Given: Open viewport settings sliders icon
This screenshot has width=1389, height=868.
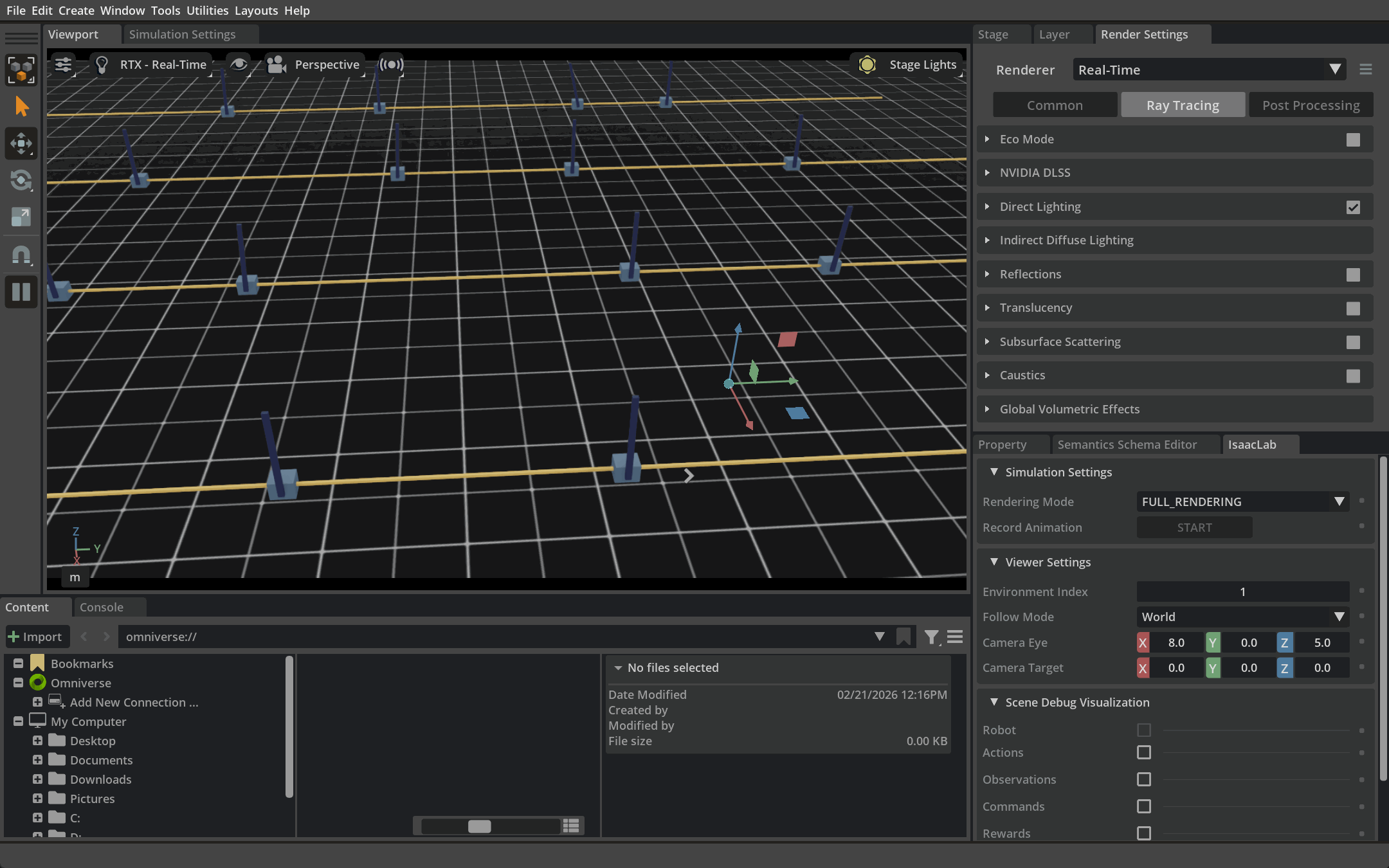Looking at the screenshot, I should click(x=63, y=64).
